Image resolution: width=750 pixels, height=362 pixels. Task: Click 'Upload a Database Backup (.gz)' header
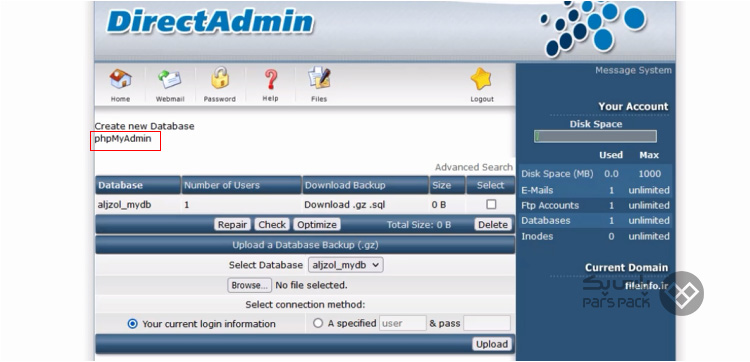pos(305,245)
